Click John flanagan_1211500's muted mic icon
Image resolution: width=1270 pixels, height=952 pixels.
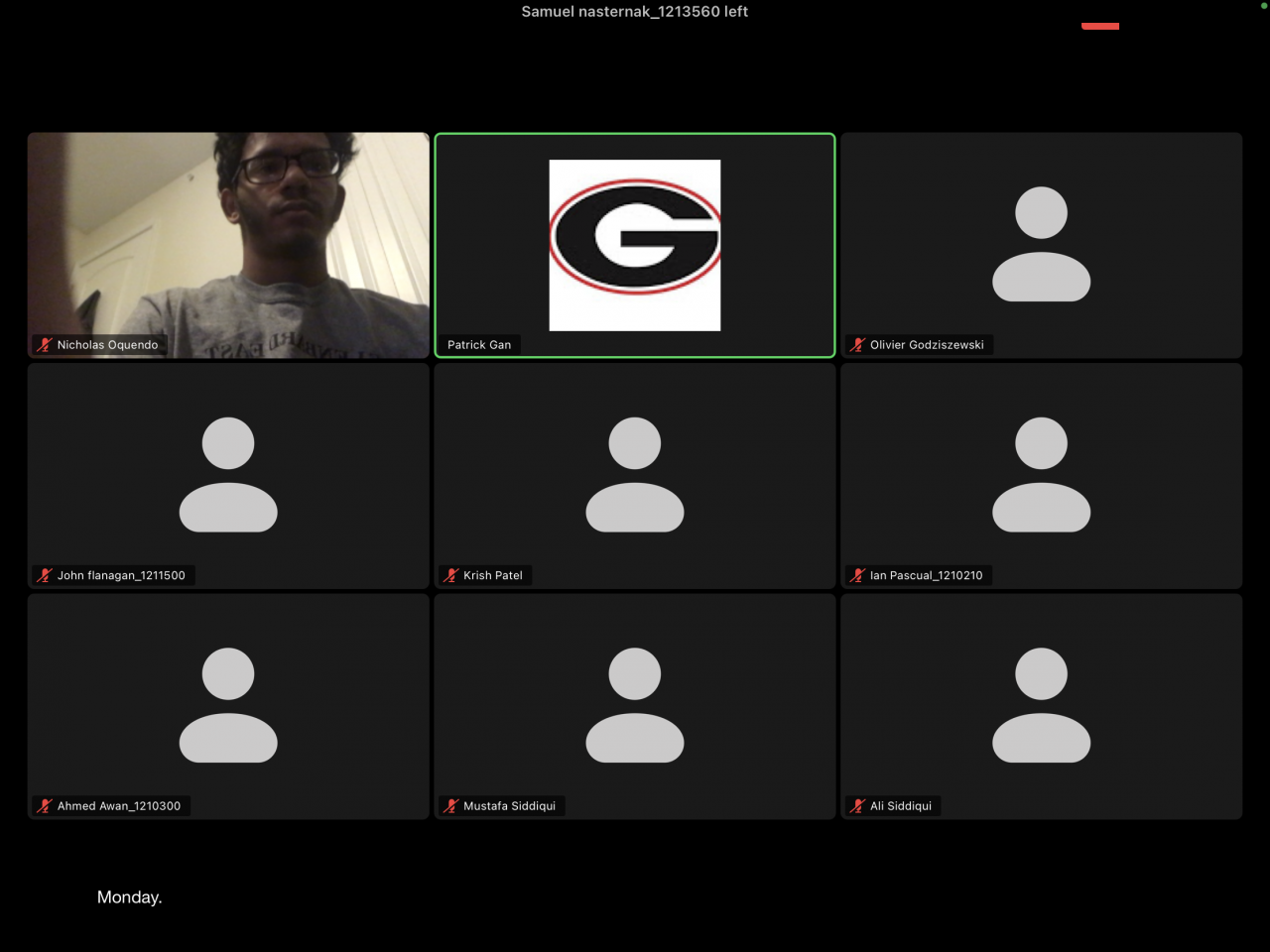(45, 575)
